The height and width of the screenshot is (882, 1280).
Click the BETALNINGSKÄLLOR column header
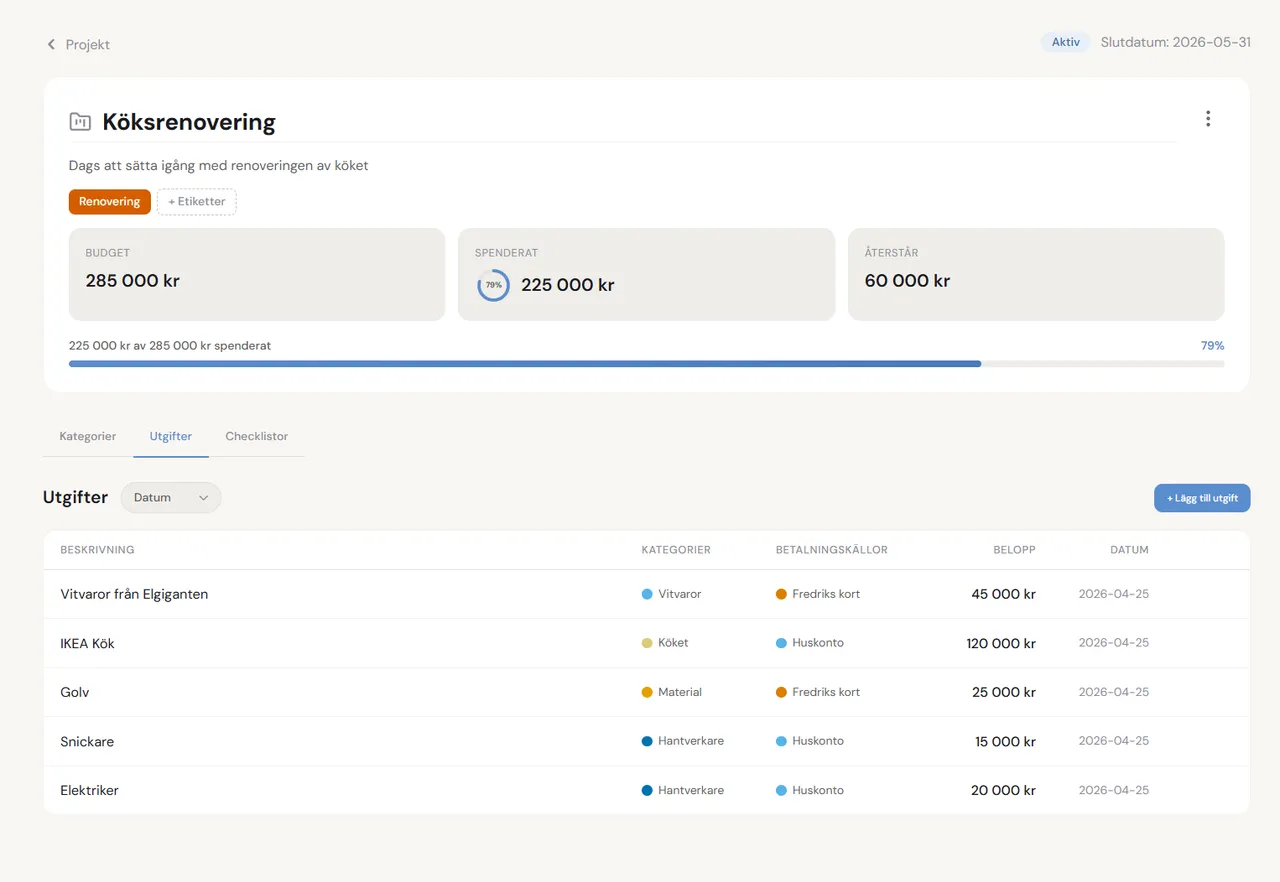pyautogui.click(x=832, y=550)
